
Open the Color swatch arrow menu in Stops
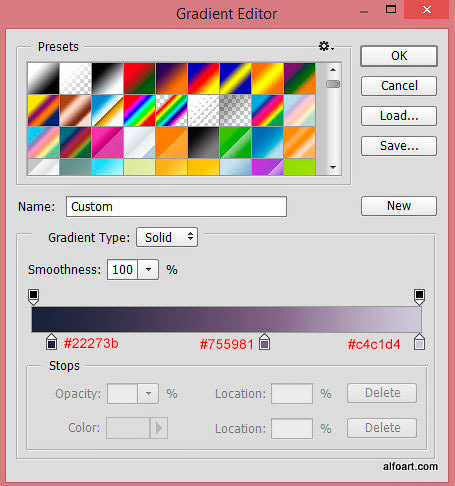(159, 428)
